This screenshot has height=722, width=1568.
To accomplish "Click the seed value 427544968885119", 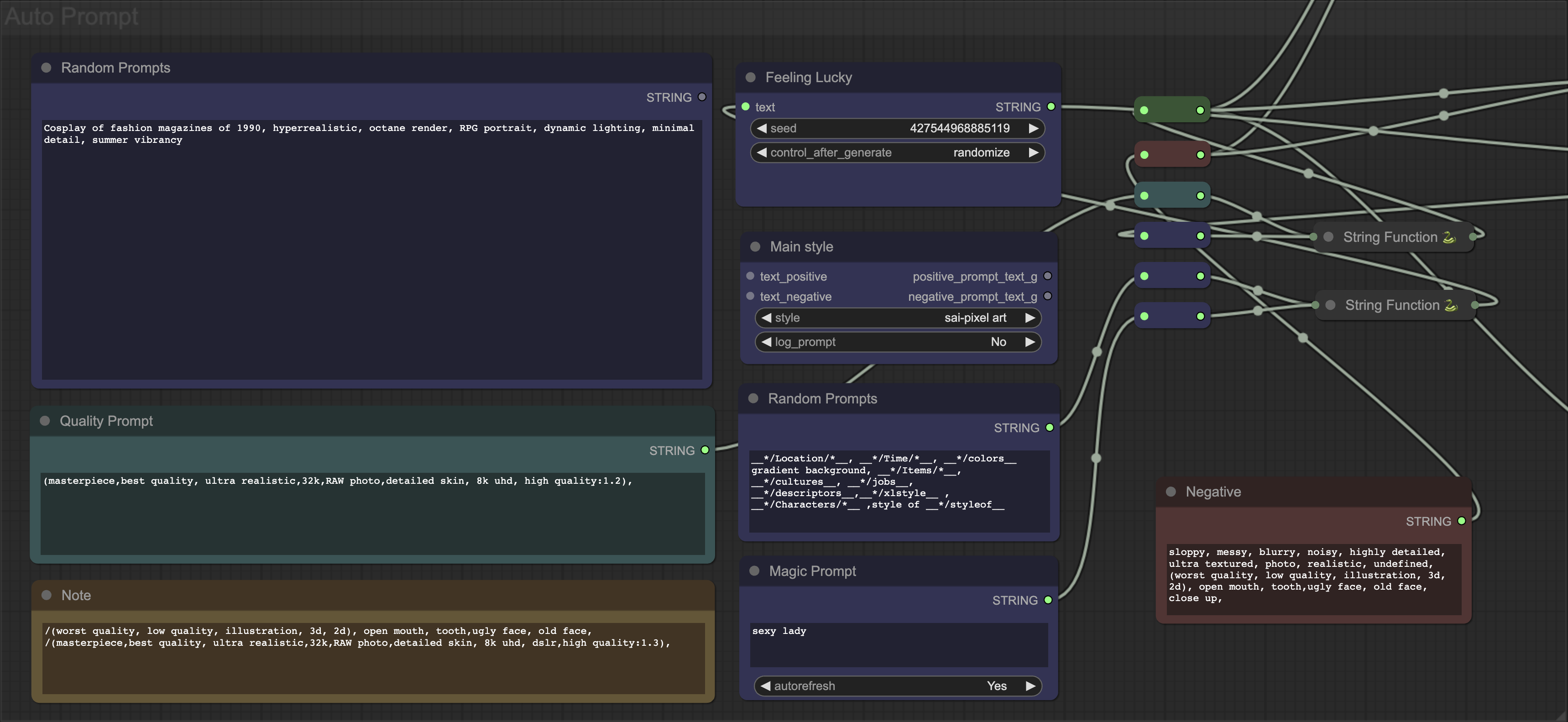I will pos(959,128).
